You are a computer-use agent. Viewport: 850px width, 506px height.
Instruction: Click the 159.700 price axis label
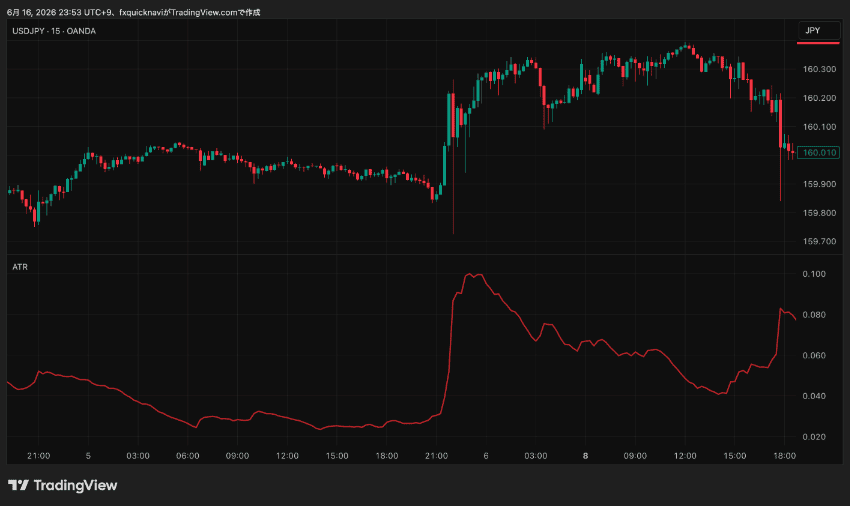click(819, 241)
